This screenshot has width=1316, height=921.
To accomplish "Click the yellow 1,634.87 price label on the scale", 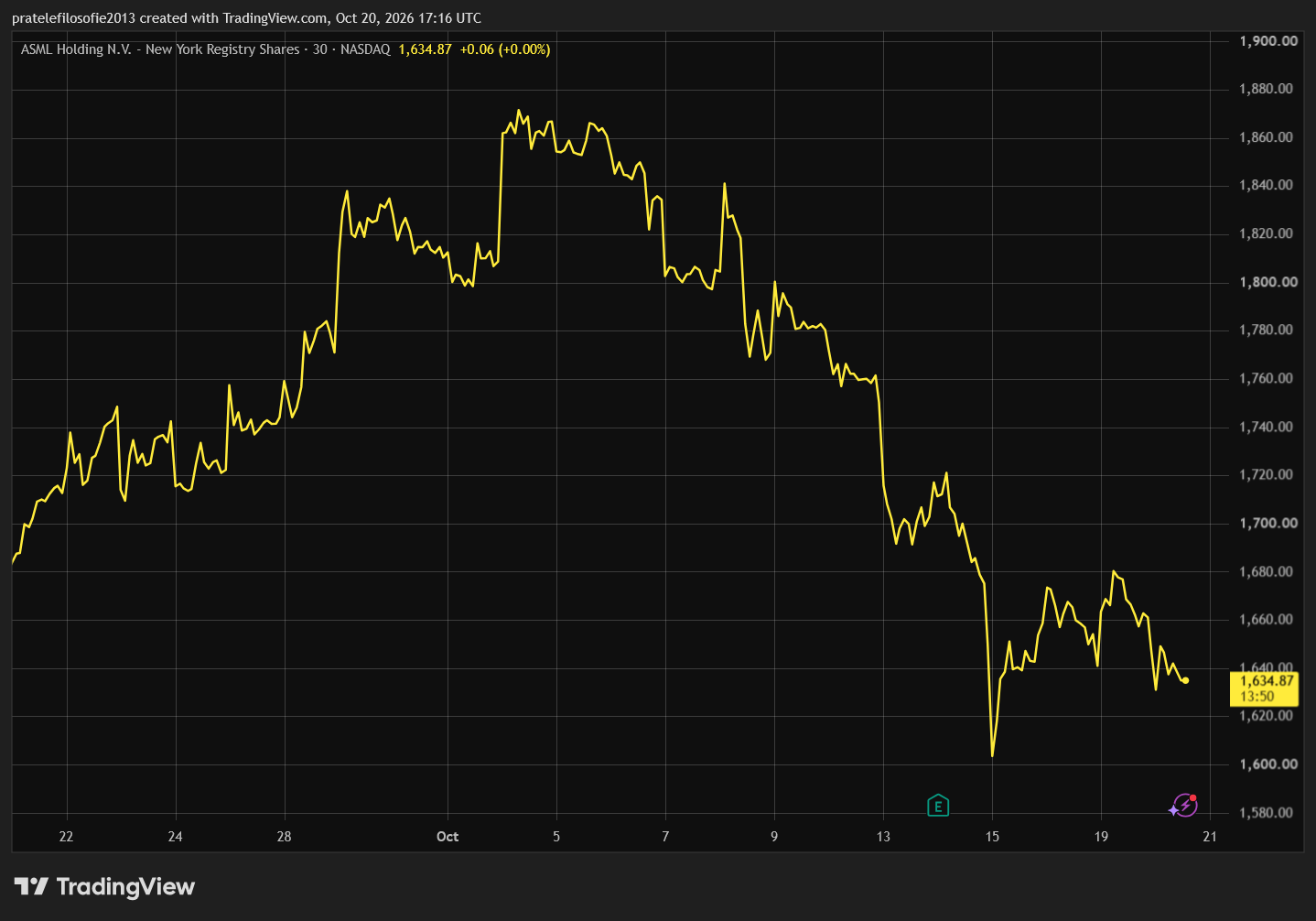I will click(x=1265, y=688).
